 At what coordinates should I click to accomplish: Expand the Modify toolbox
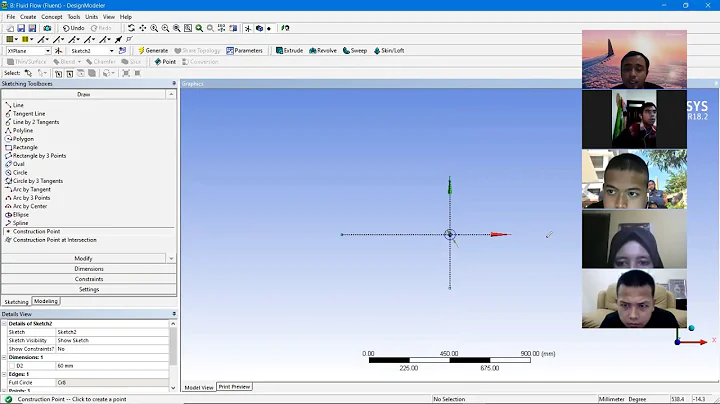(84, 258)
